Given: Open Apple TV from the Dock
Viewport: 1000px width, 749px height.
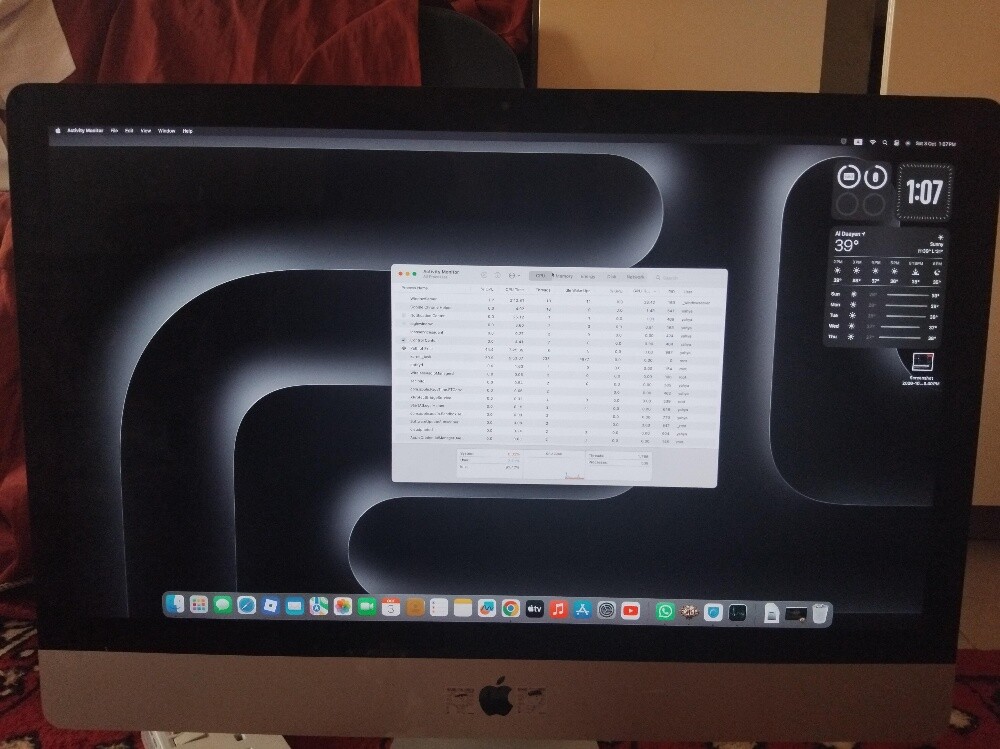Looking at the screenshot, I should [x=534, y=609].
